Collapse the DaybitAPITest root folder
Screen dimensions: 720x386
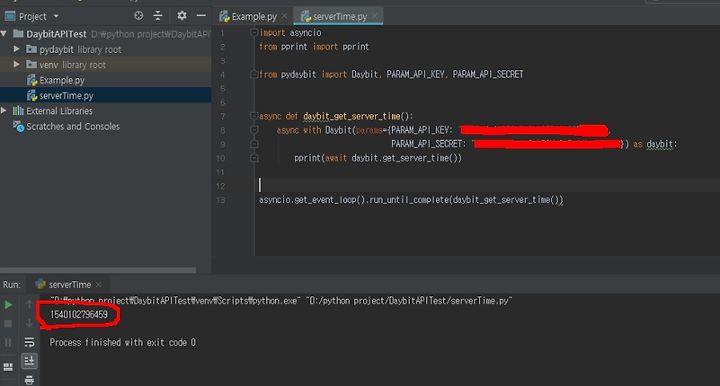coord(4,34)
